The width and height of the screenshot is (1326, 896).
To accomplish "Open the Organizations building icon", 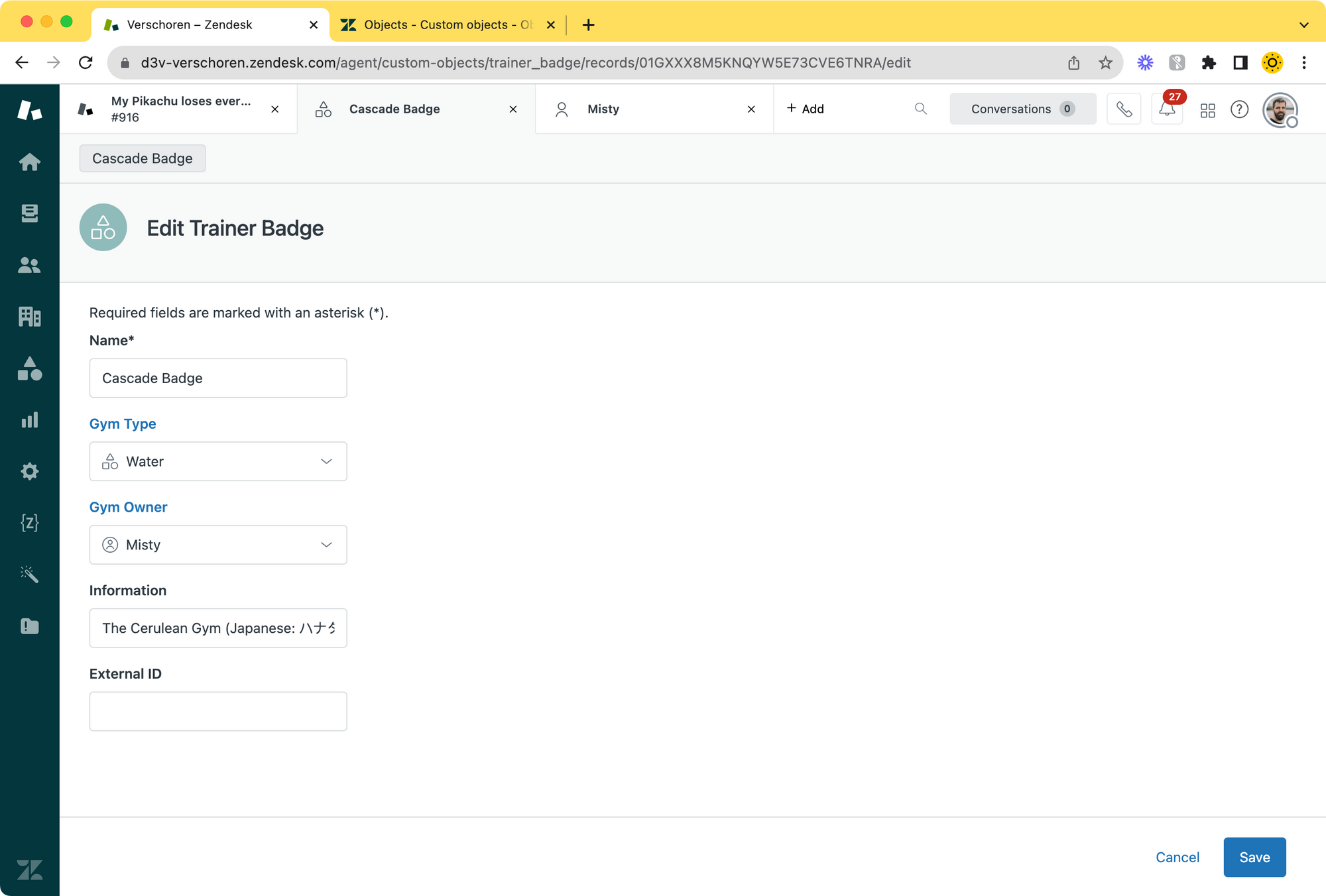I will (x=29, y=317).
